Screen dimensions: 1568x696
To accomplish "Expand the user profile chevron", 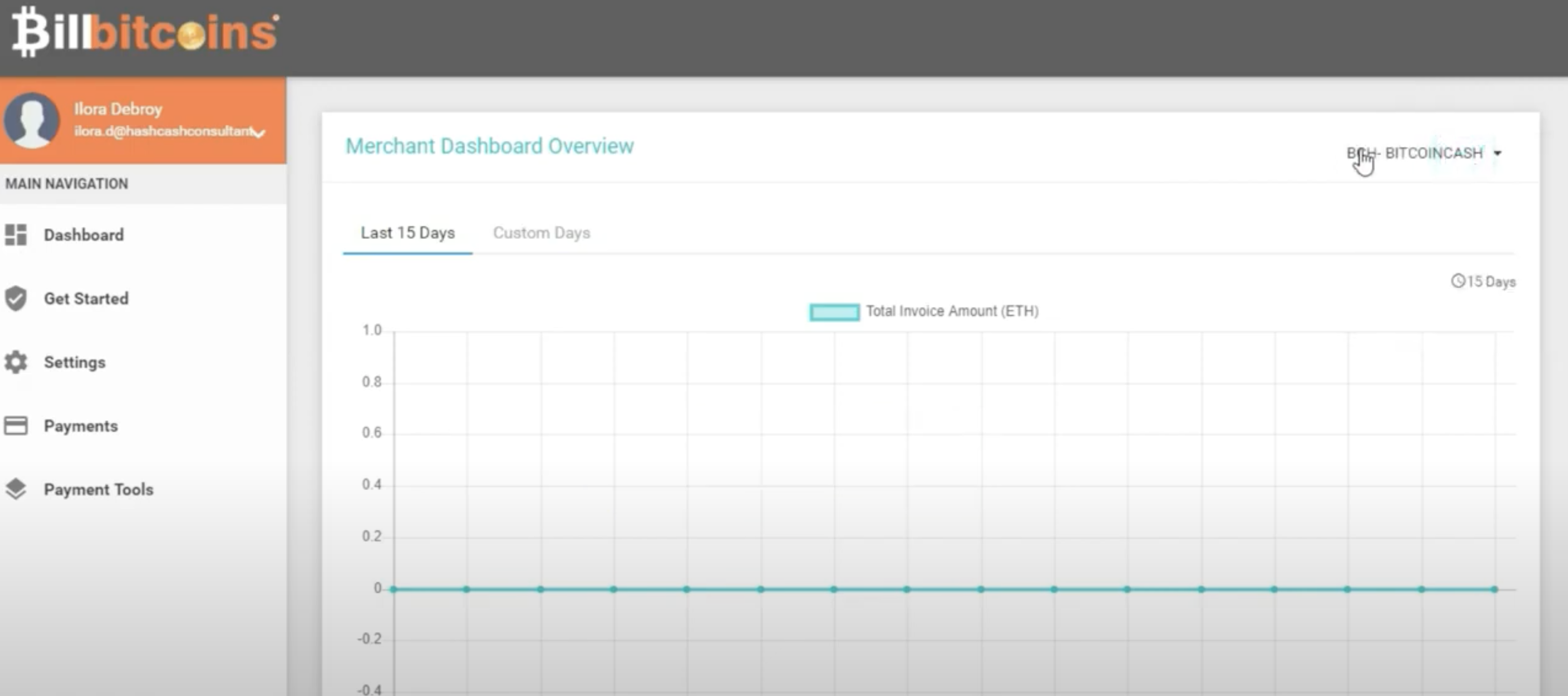I will click(259, 133).
